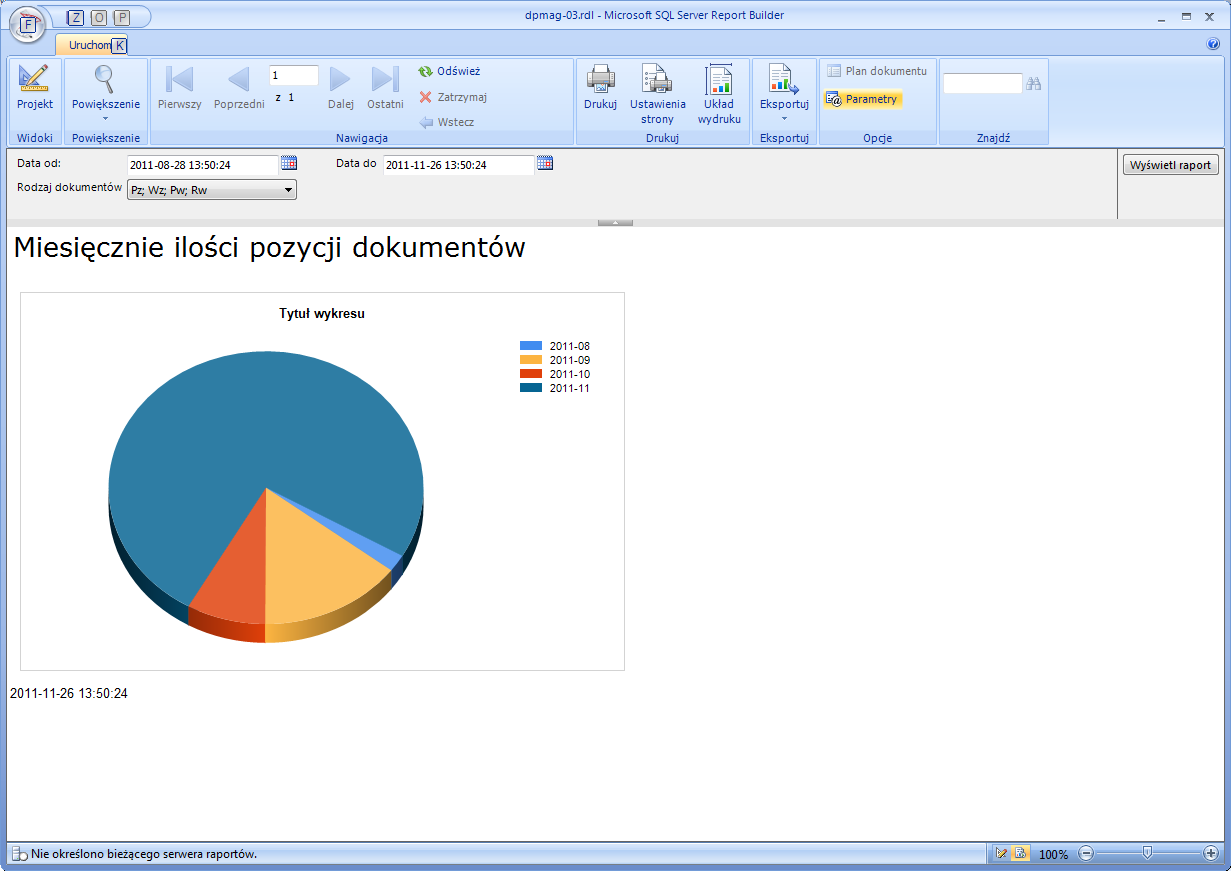Screen dimensions: 1231x871
Task: Maximize the Report Builder window
Action: coord(1186,17)
